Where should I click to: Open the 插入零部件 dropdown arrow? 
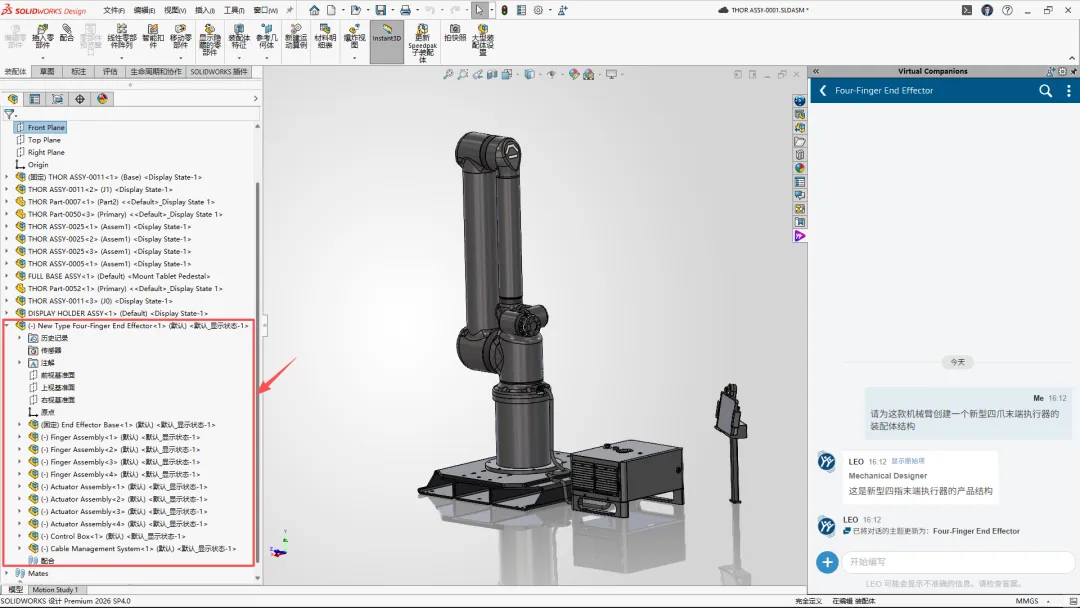pos(43,58)
